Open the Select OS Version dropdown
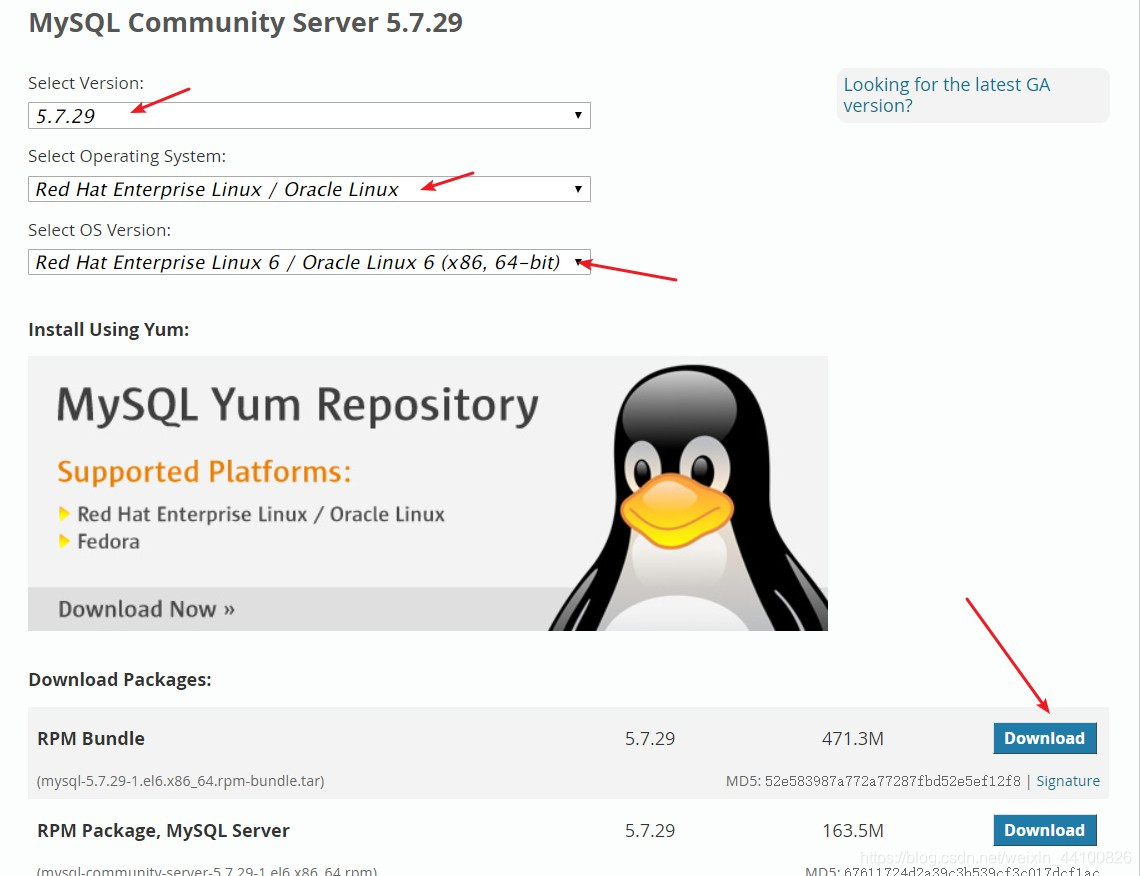Viewport: 1141px width, 876px height. [x=309, y=262]
